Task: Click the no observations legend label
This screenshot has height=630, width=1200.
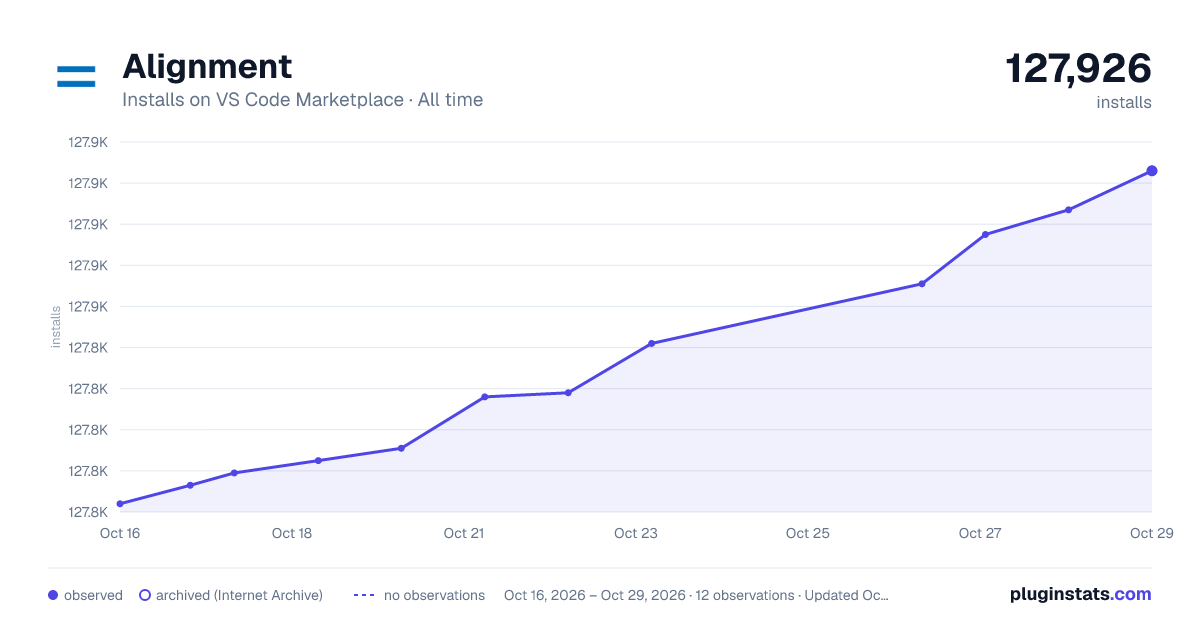Action: [x=434, y=595]
